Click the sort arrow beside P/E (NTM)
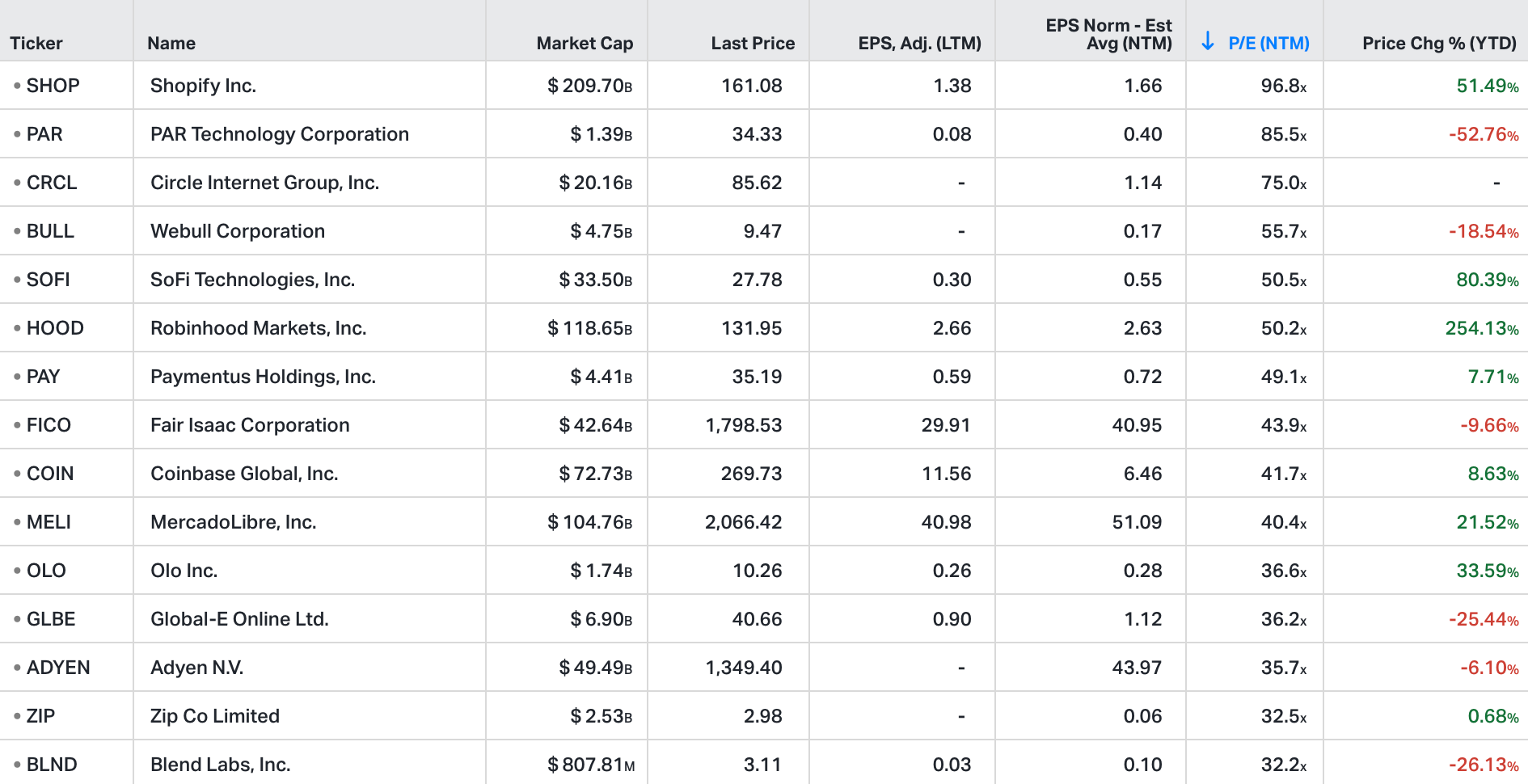Screen dimensions: 1528x784 (1208, 41)
